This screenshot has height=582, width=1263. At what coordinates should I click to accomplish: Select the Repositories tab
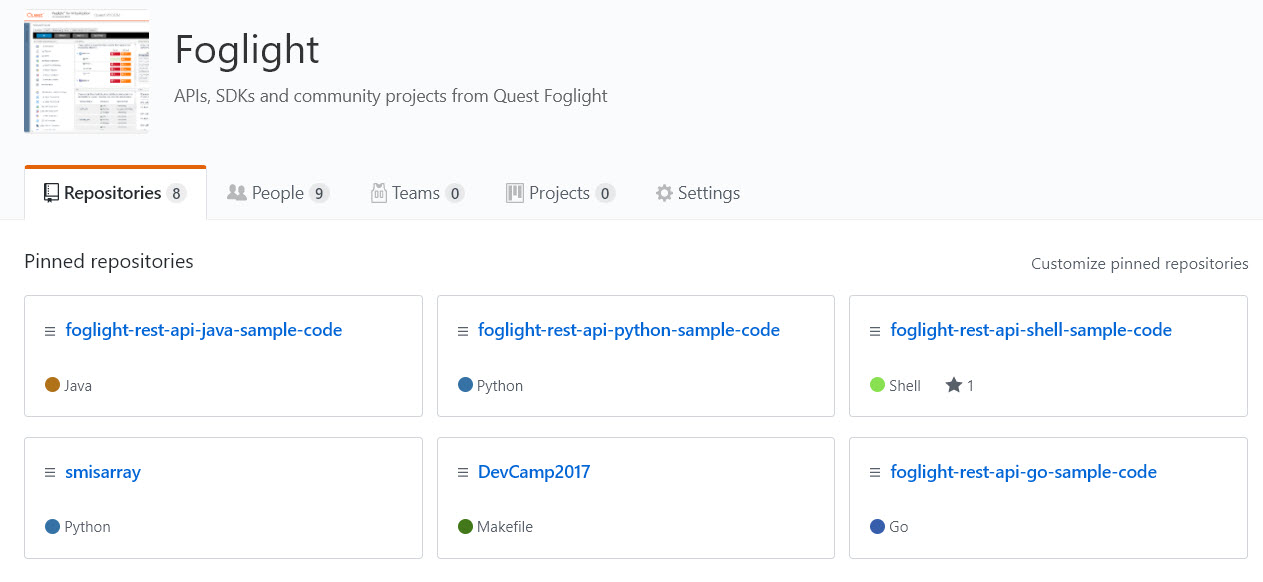click(x=115, y=193)
